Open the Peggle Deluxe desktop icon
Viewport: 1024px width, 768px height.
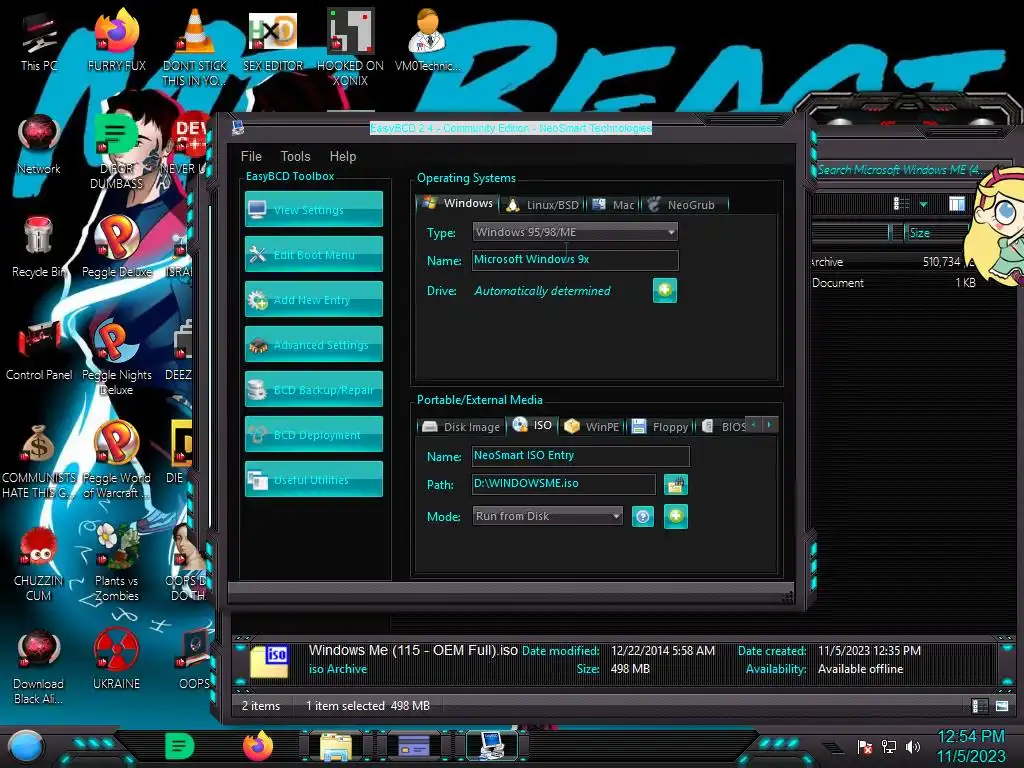pos(116,248)
